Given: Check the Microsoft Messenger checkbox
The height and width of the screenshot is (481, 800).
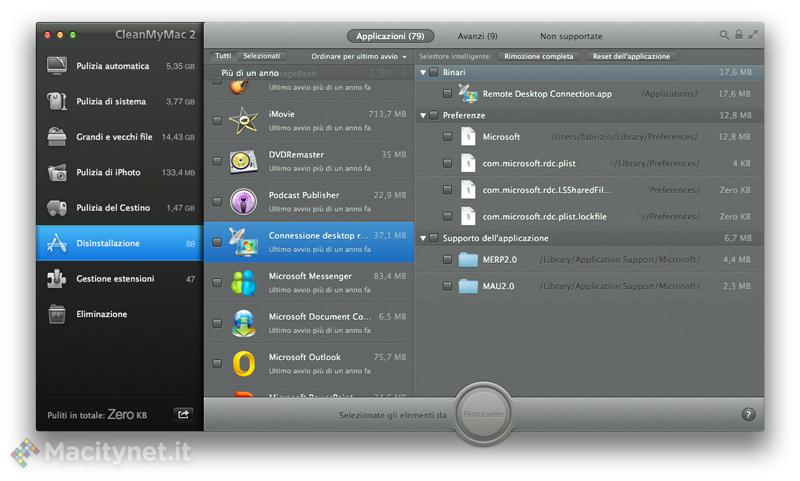Looking at the screenshot, I should [217, 283].
